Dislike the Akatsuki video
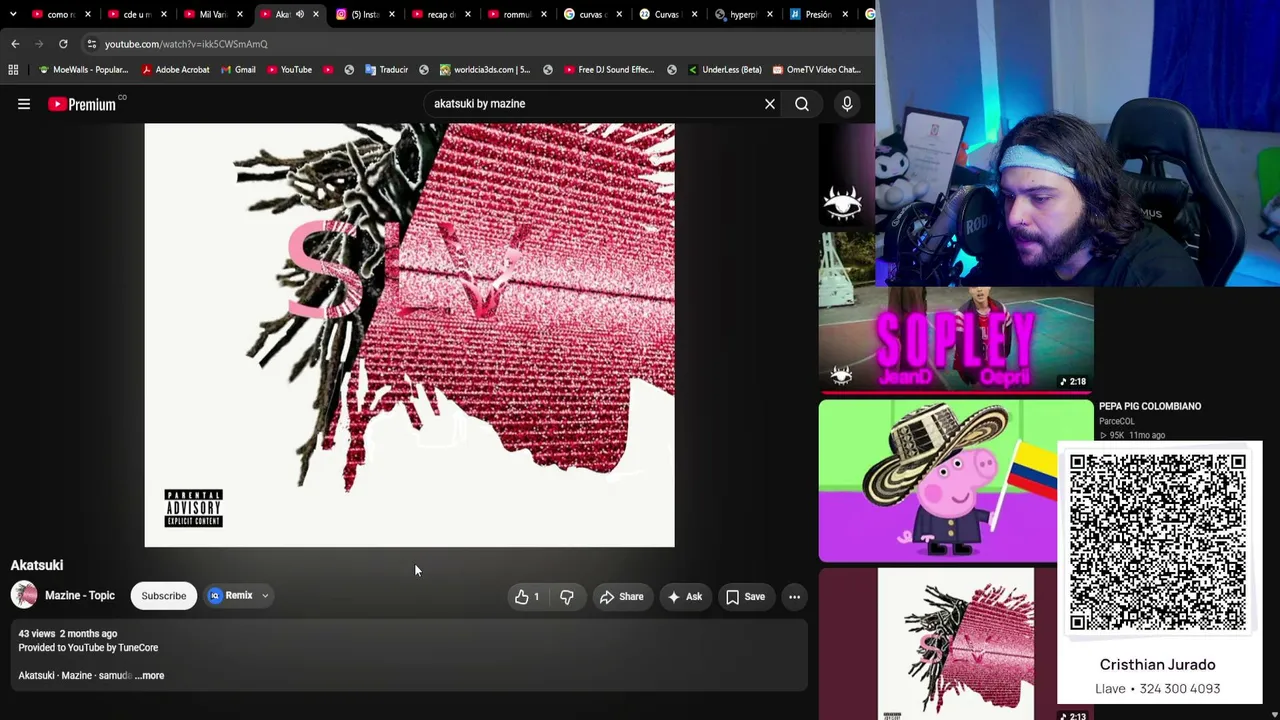The height and width of the screenshot is (720, 1280). [567, 597]
